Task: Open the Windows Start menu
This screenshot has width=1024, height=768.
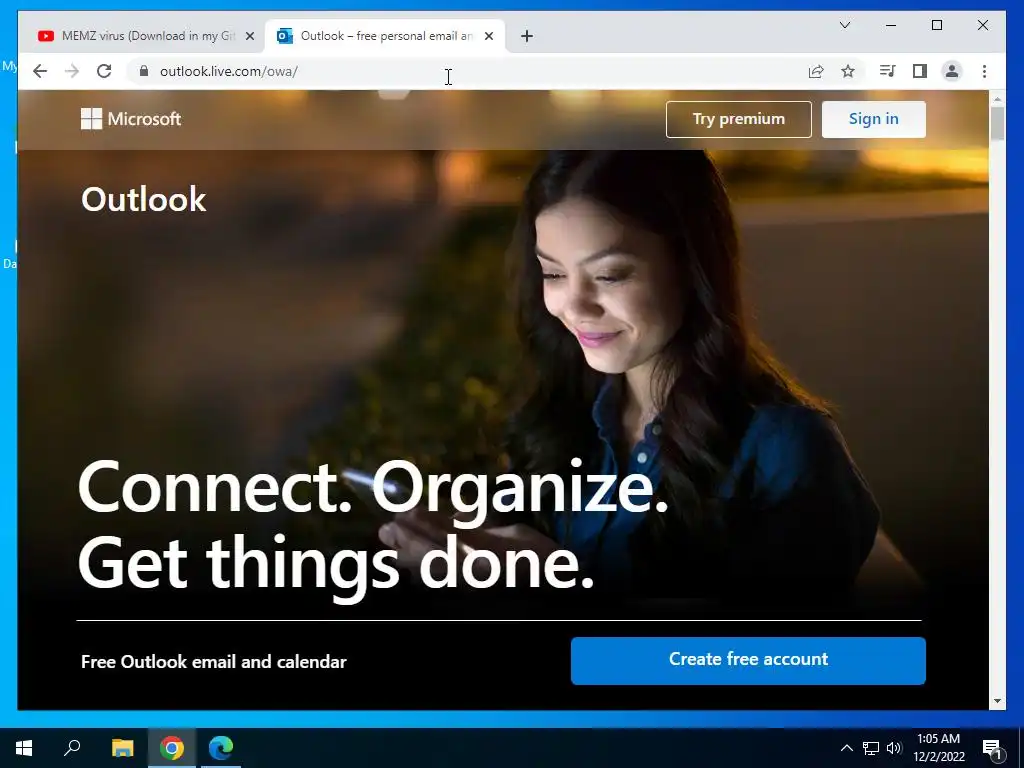Action: pos(24,748)
